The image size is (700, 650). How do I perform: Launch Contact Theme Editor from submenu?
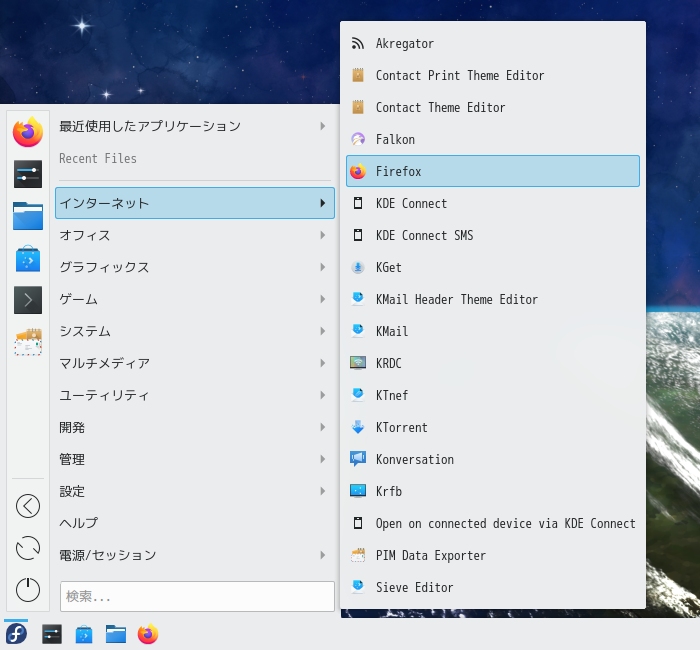[493, 108]
